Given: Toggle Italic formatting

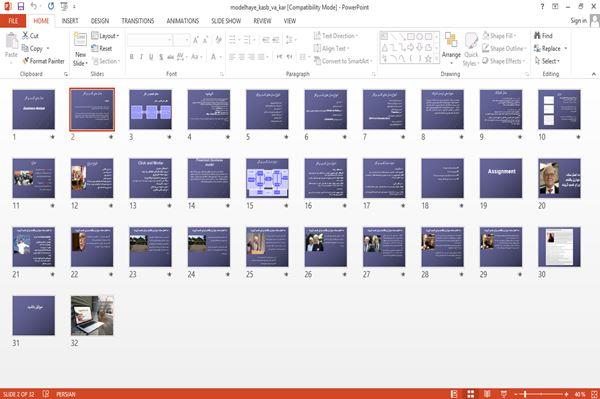Looking at the screenshot, I should [x=142, y=57].
